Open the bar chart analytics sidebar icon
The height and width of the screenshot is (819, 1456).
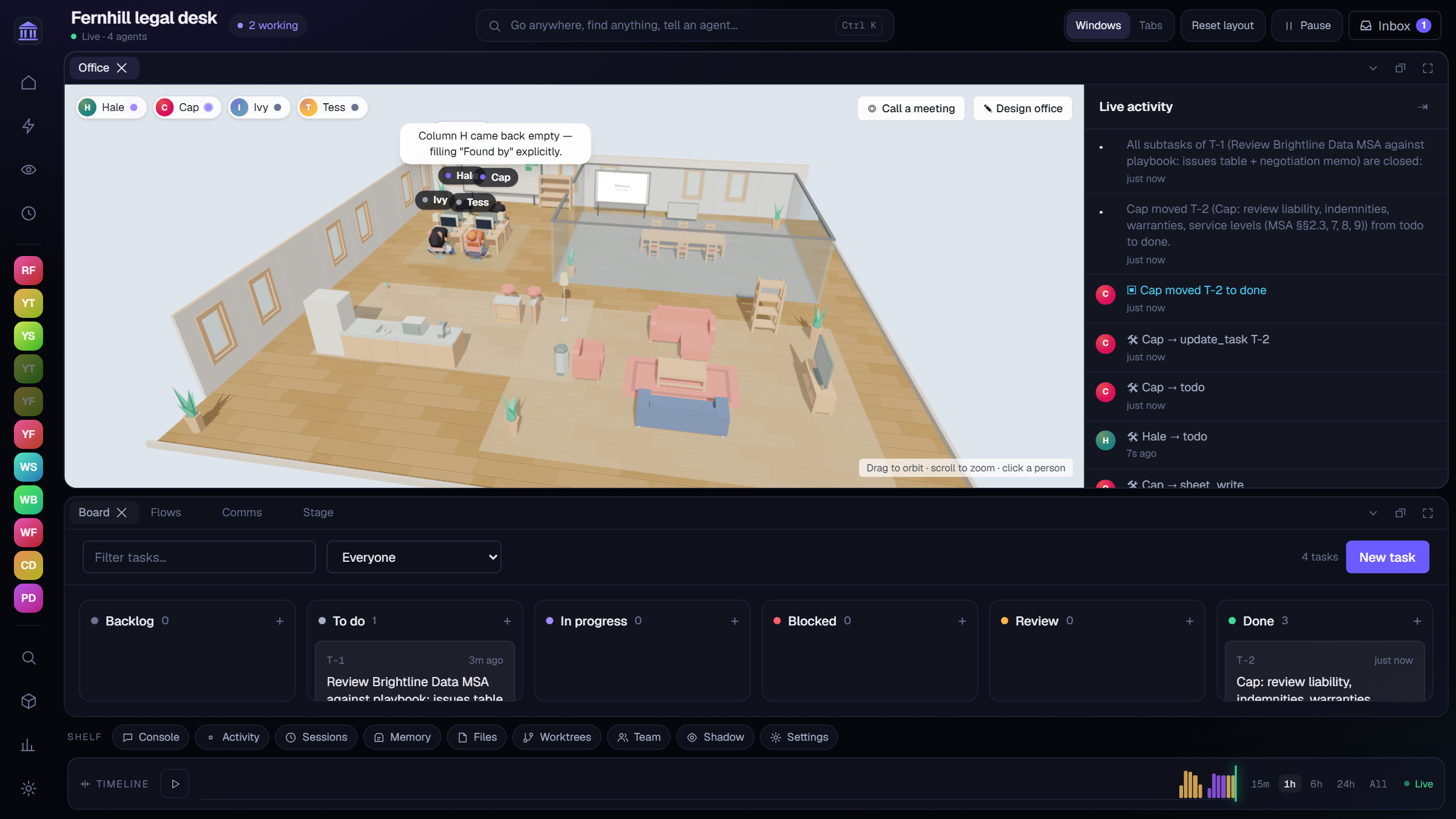pos(29,745)
